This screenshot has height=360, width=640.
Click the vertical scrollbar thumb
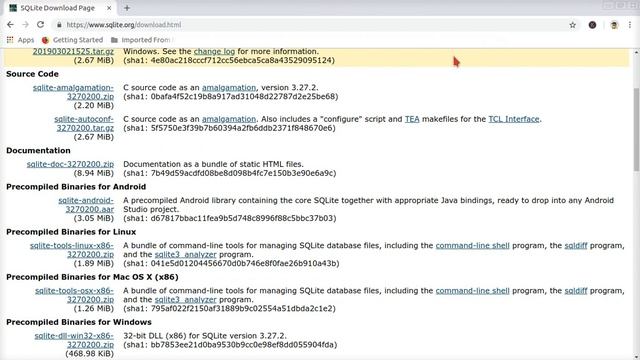coord(636,129)
